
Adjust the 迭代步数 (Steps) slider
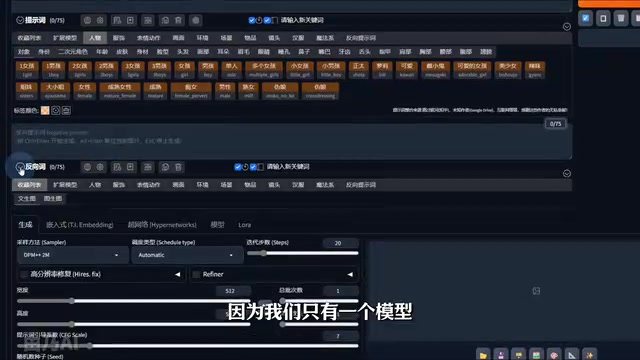pos(302,253)
